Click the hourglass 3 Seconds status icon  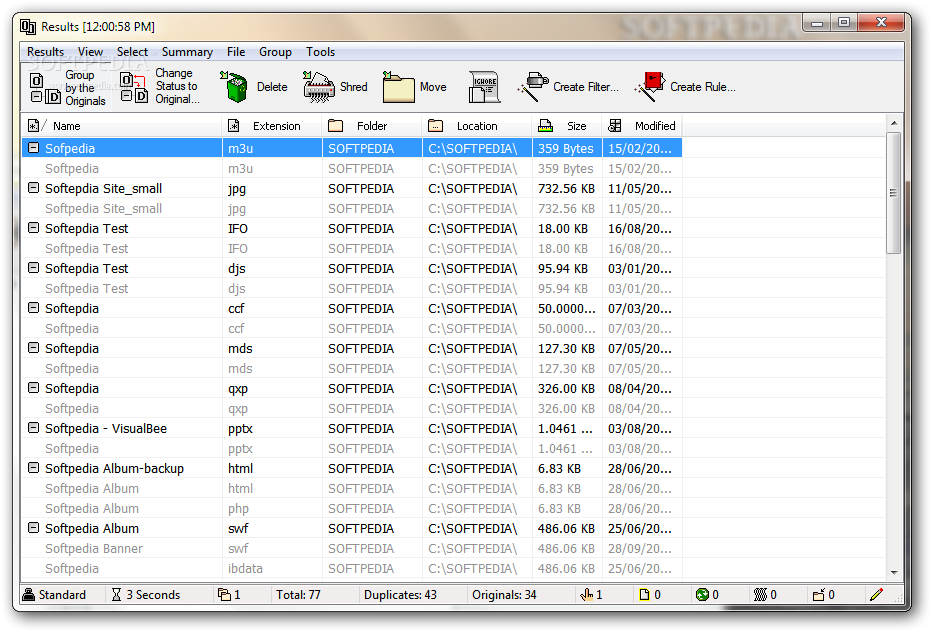tap(116, 595)
